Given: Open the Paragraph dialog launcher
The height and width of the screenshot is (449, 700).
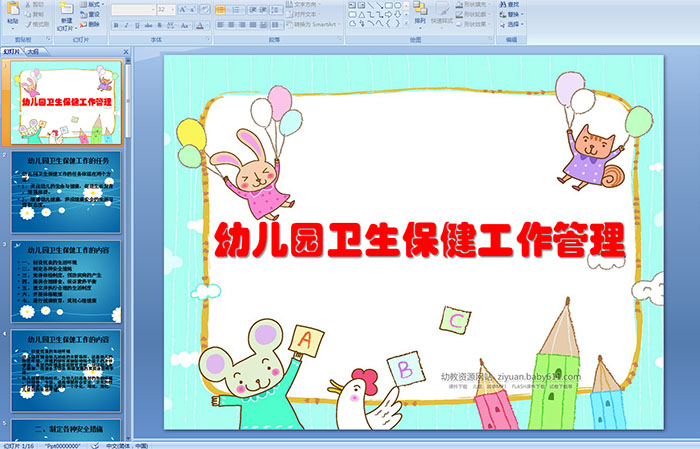Looking at the screenshot, I should 340,39.
